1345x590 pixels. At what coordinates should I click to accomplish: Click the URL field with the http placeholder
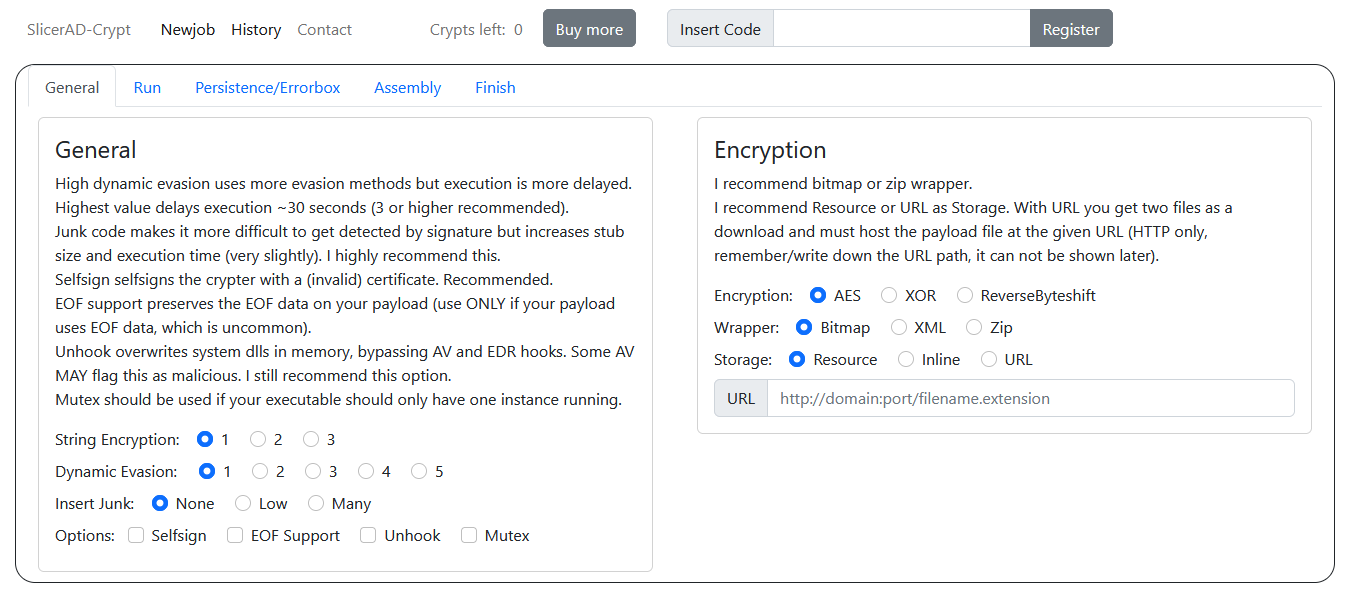[x=1031, y=398]
